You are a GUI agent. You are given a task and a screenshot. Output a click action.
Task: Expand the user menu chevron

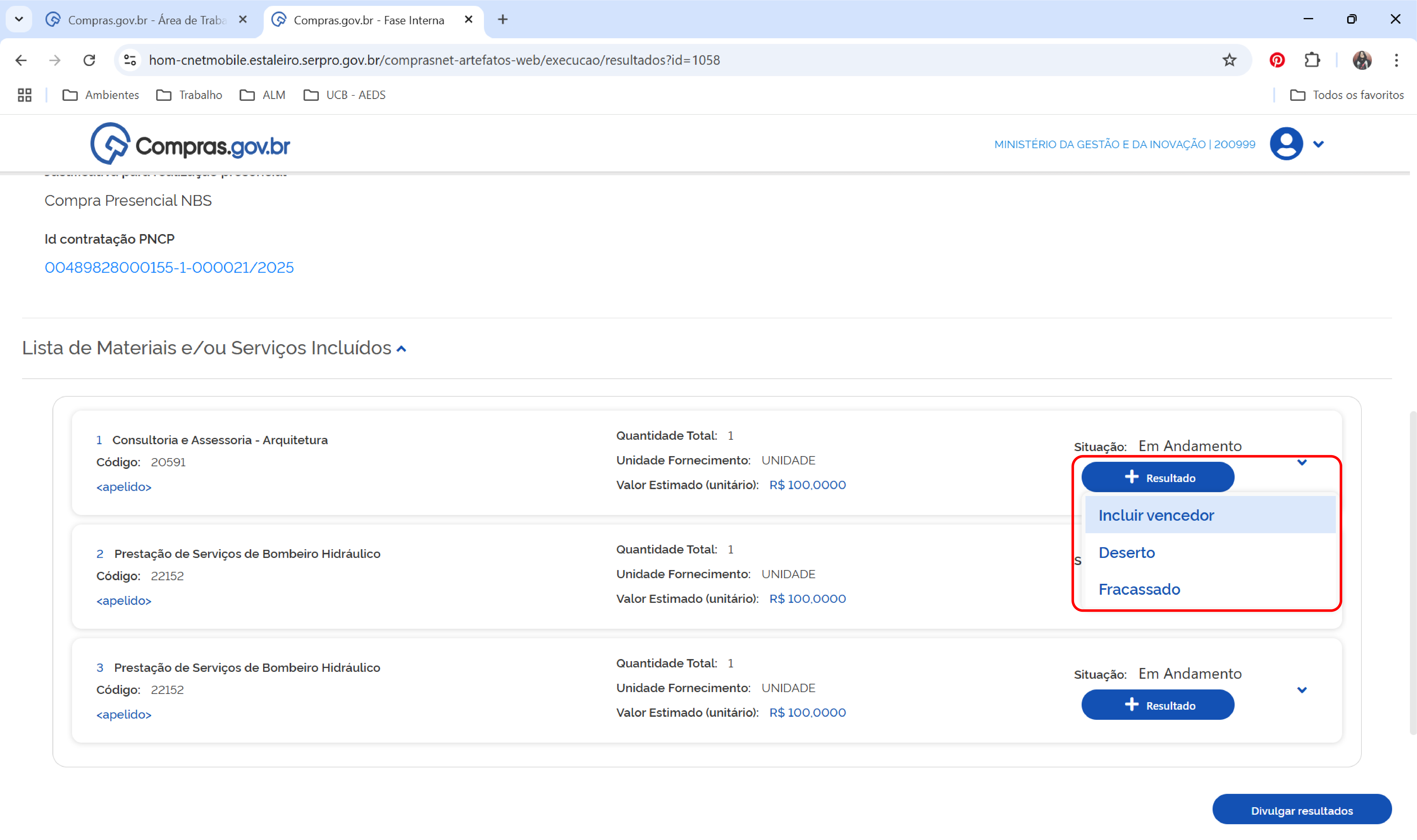point(1318,144)
